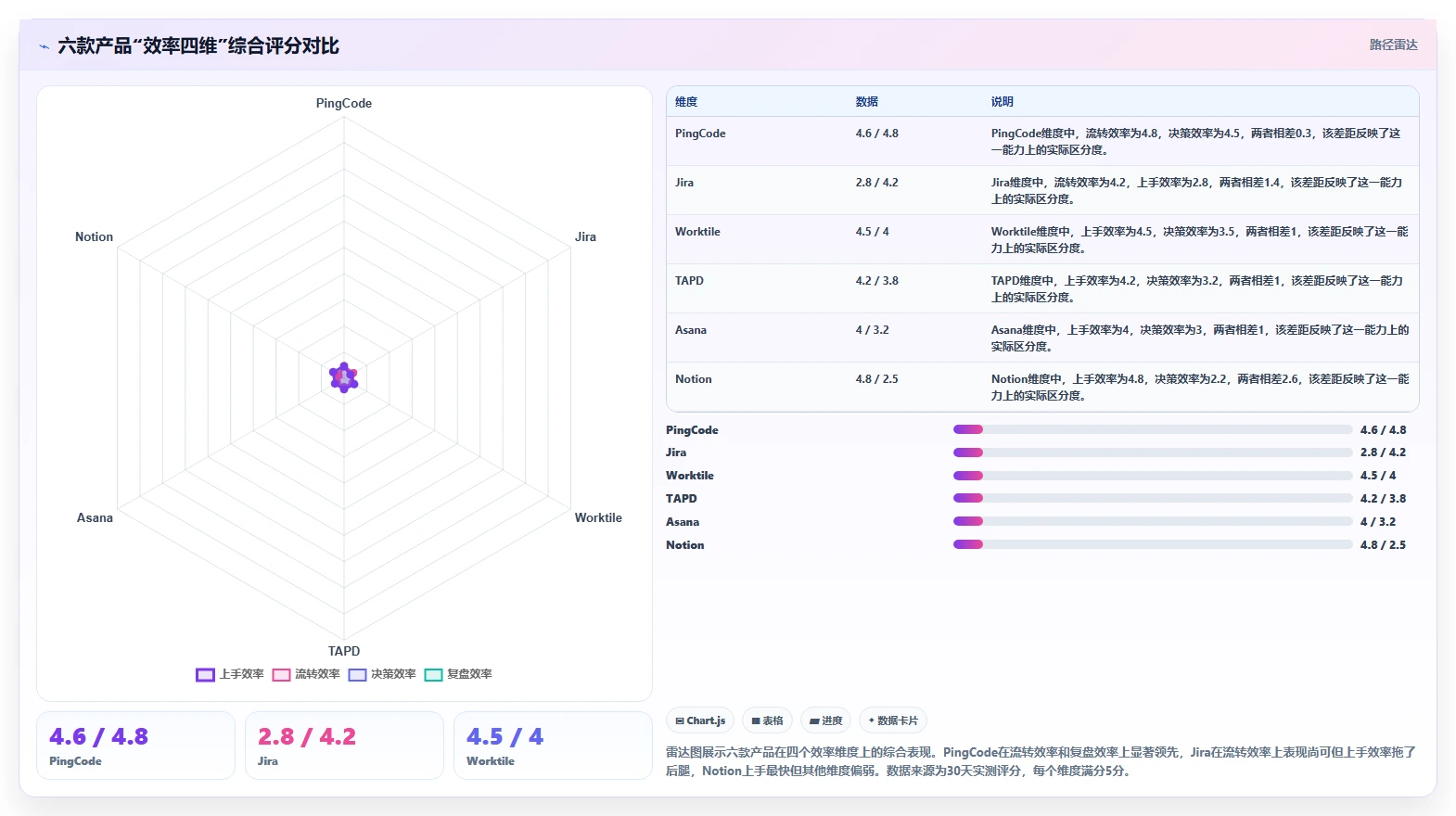Screen dimensions: 1456x816
Task: Click the 维度 table column header
Action: click(686, 102)
